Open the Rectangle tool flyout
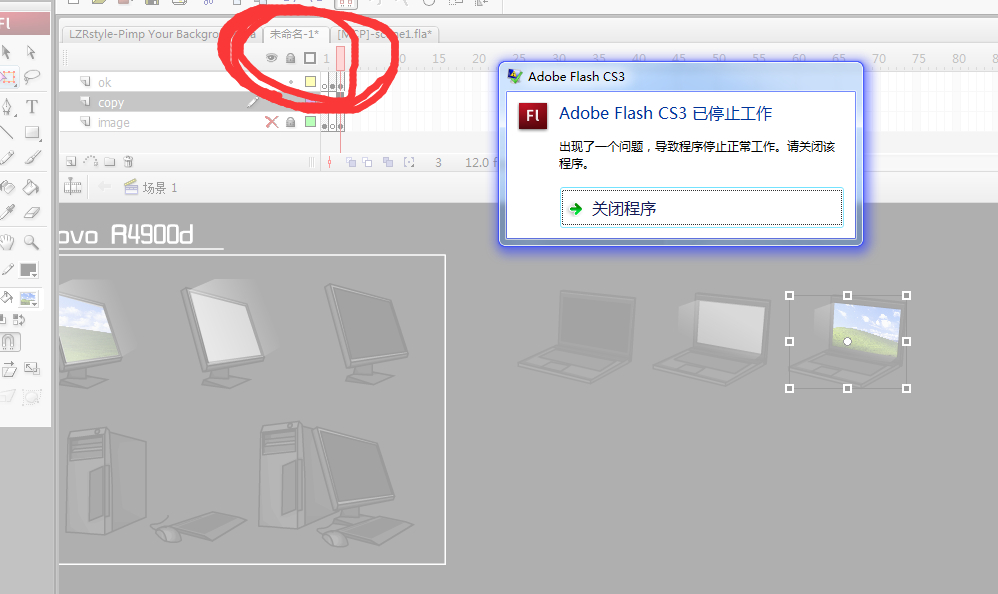Image resolution: width=998 pixels, height=594 pixels. (x=32, y=132)
